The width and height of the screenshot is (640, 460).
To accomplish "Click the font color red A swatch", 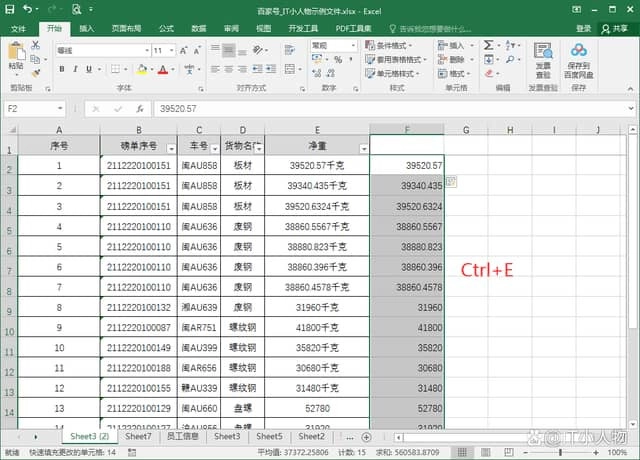I will (x=162, y=69).
